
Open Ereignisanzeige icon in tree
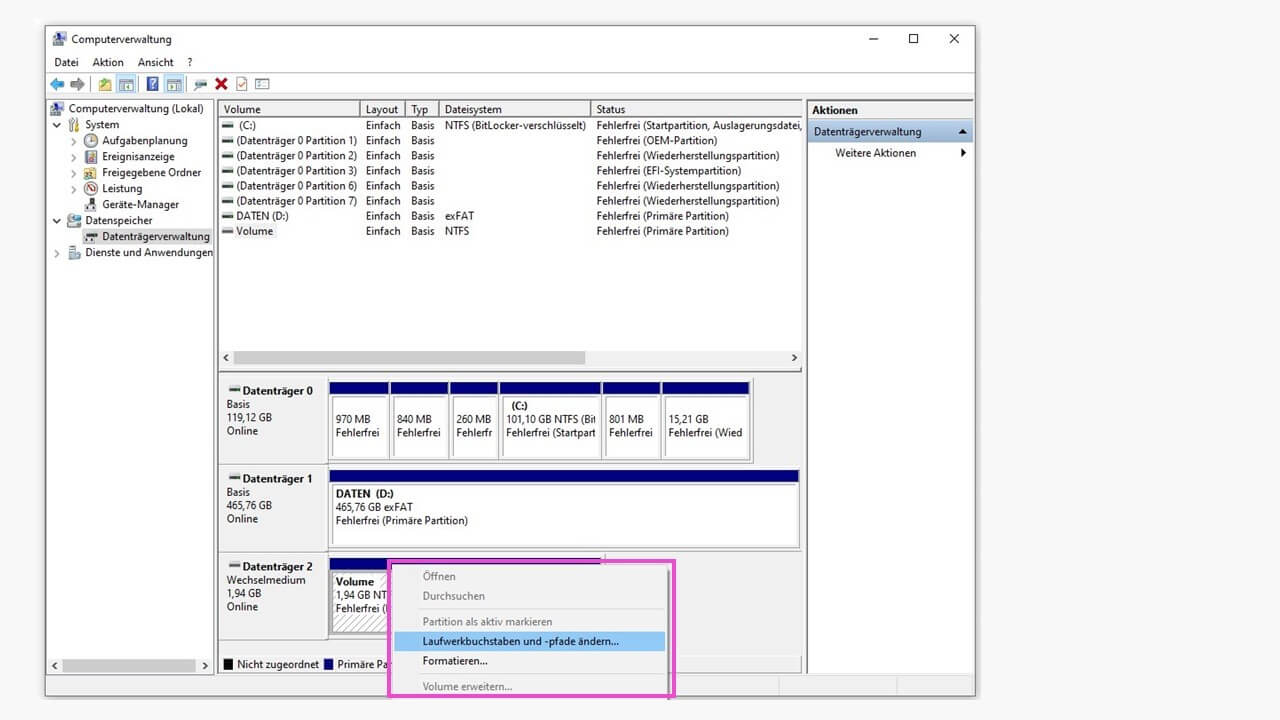91,157
